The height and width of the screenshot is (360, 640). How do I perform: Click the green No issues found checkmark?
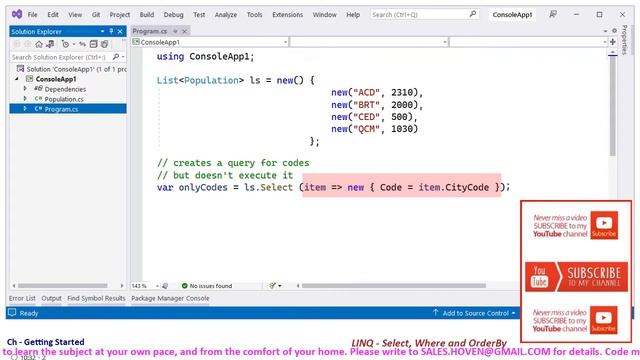[184, 286]
